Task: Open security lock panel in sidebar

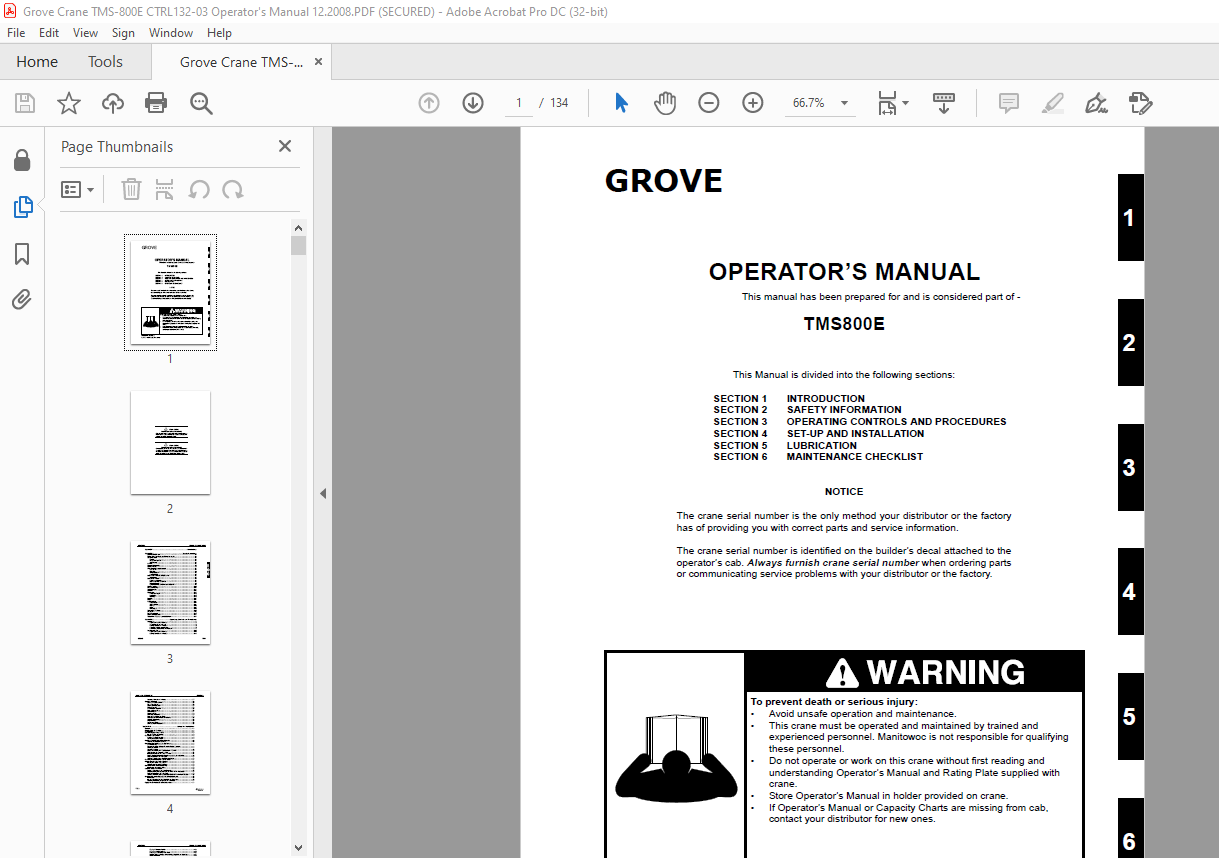Action: [x=22, y=160]
